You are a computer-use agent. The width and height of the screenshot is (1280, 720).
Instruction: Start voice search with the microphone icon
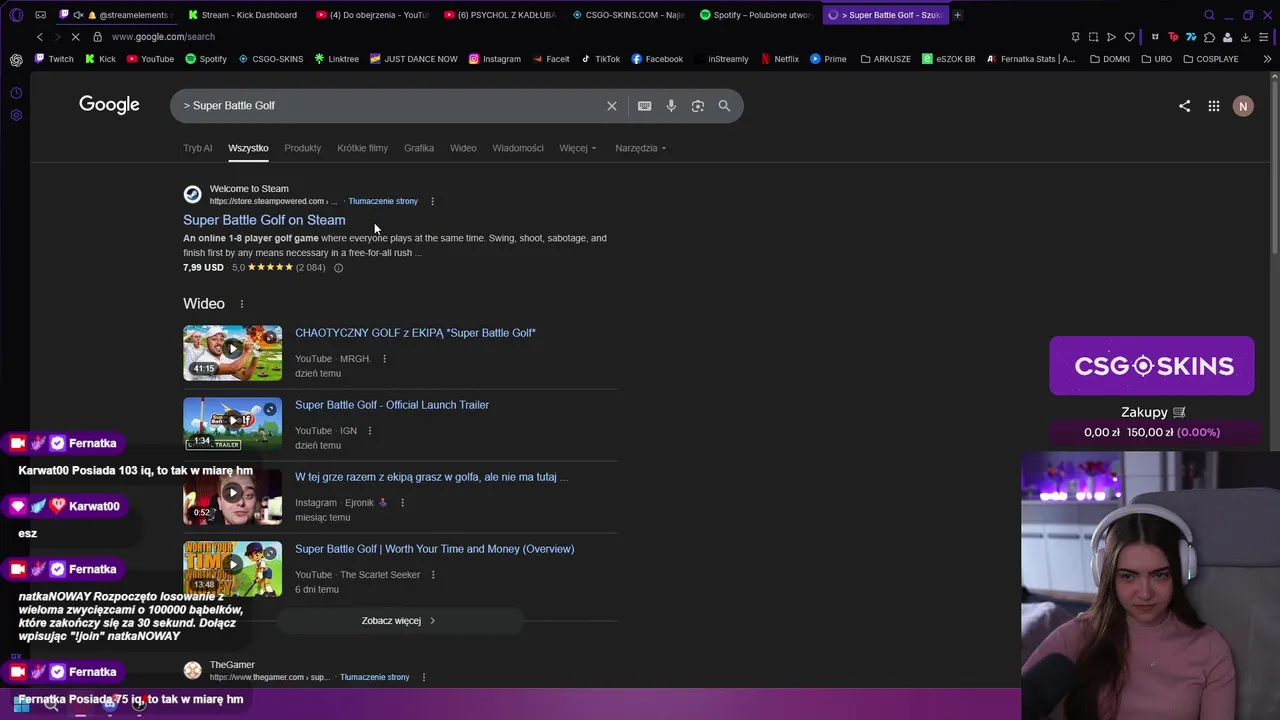tap(671, 106)
